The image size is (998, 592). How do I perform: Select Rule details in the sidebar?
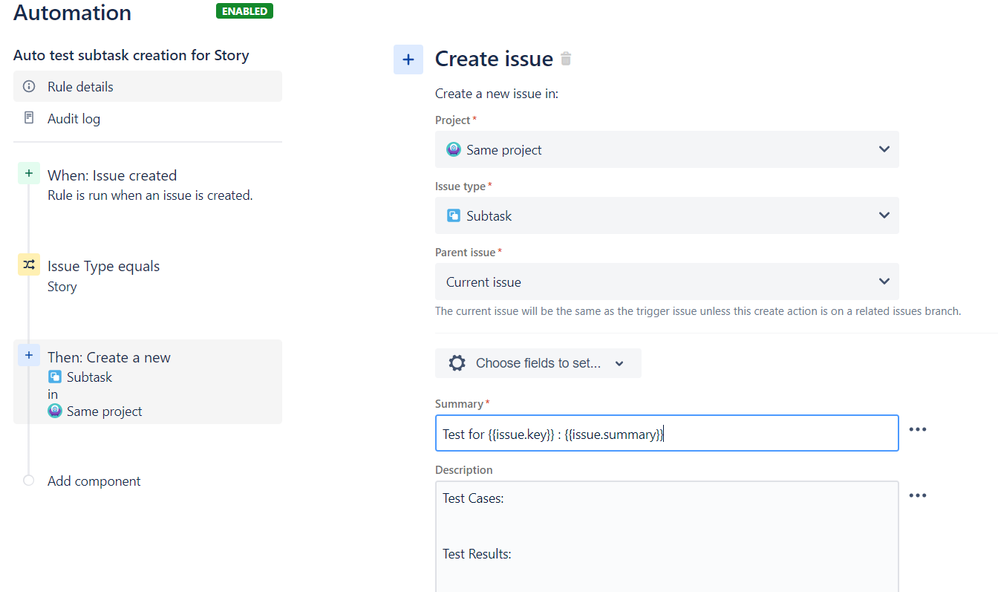(x=80, y=86)
